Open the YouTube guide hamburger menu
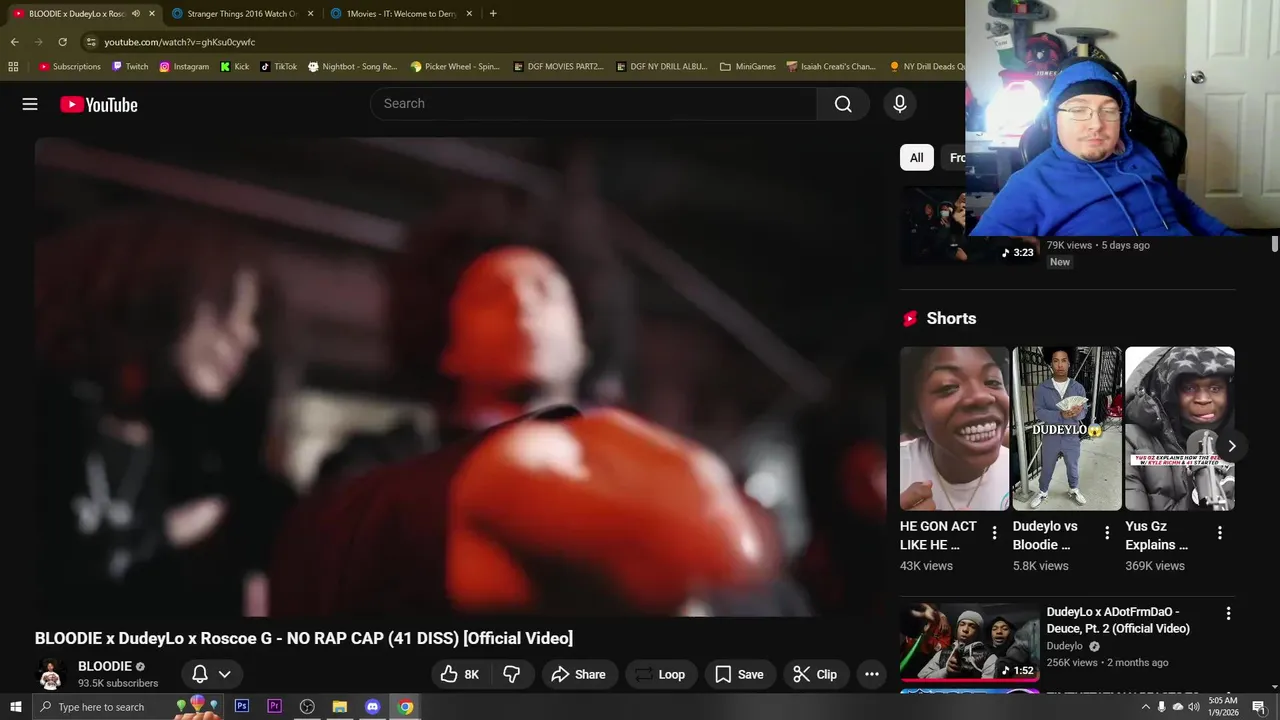The height and width of the screenshot is (720, 1280). 30,104
